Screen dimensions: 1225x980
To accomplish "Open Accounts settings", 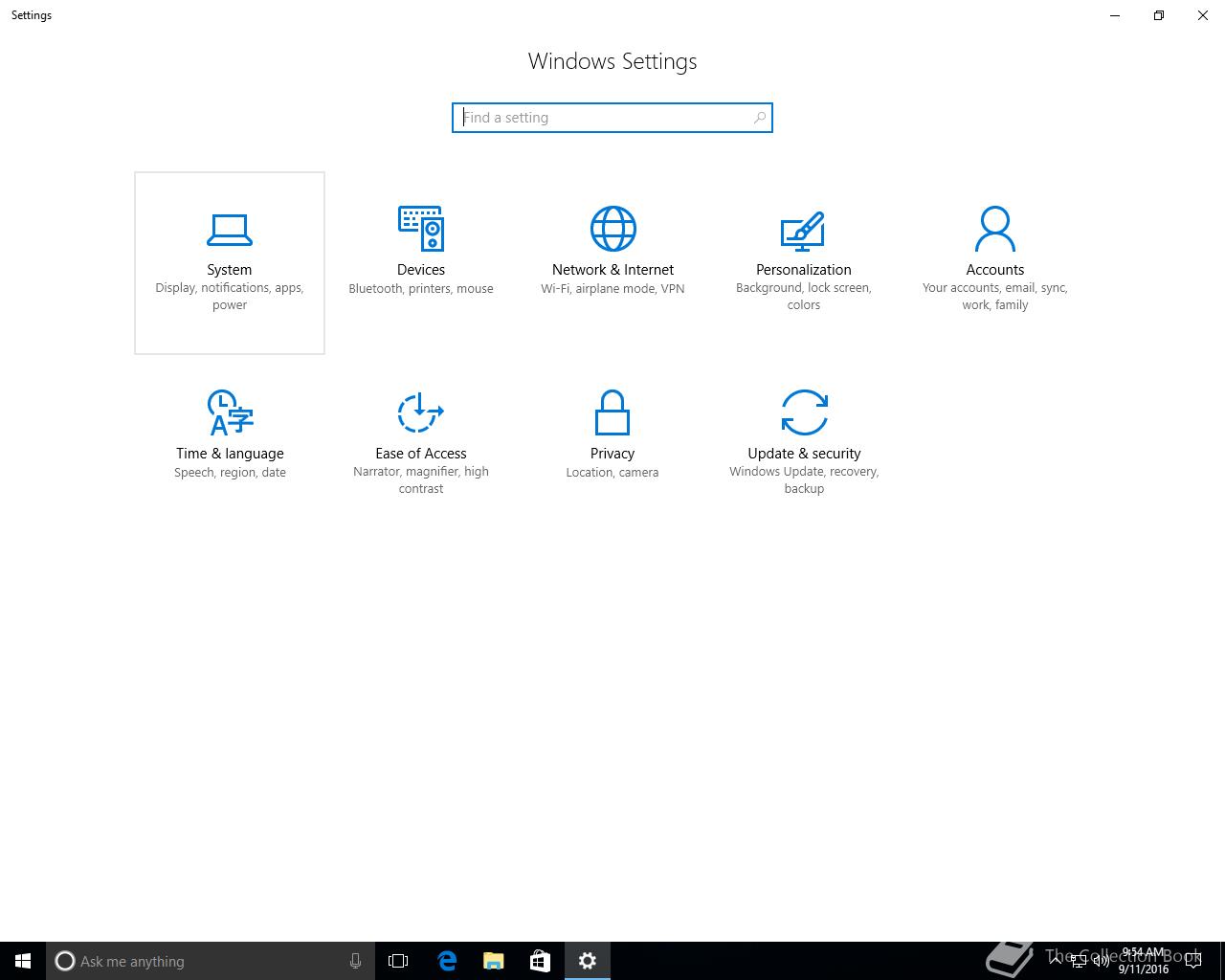I will (995, 263).
